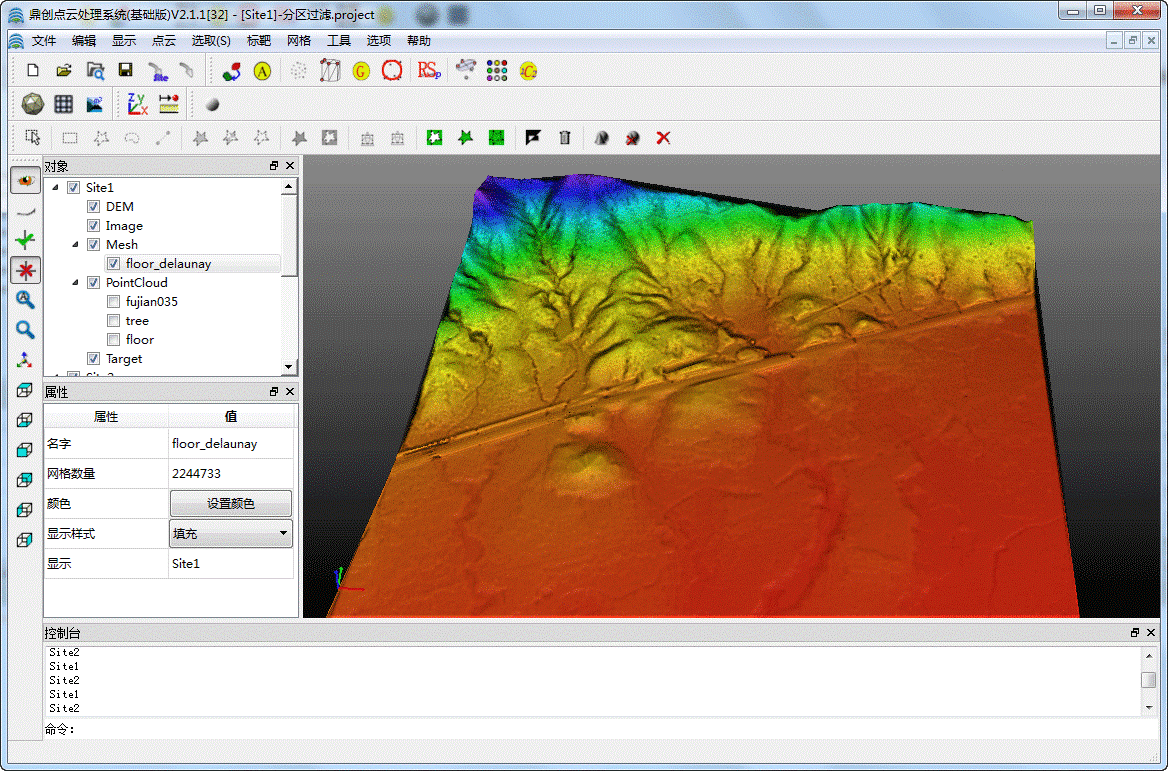Click the open folder toolbar icon

pyautogui.click(x=63, y=70)
